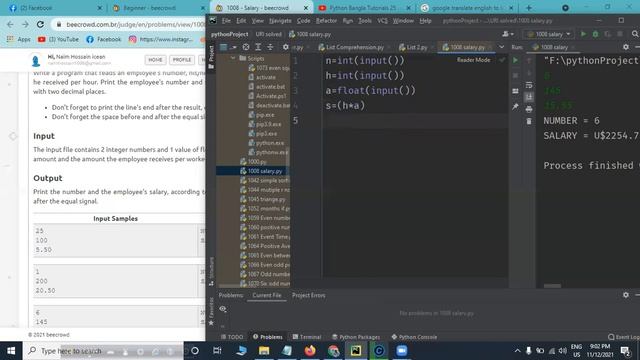
Task: Open the Python Packages tool window
Action: (356, 337)
